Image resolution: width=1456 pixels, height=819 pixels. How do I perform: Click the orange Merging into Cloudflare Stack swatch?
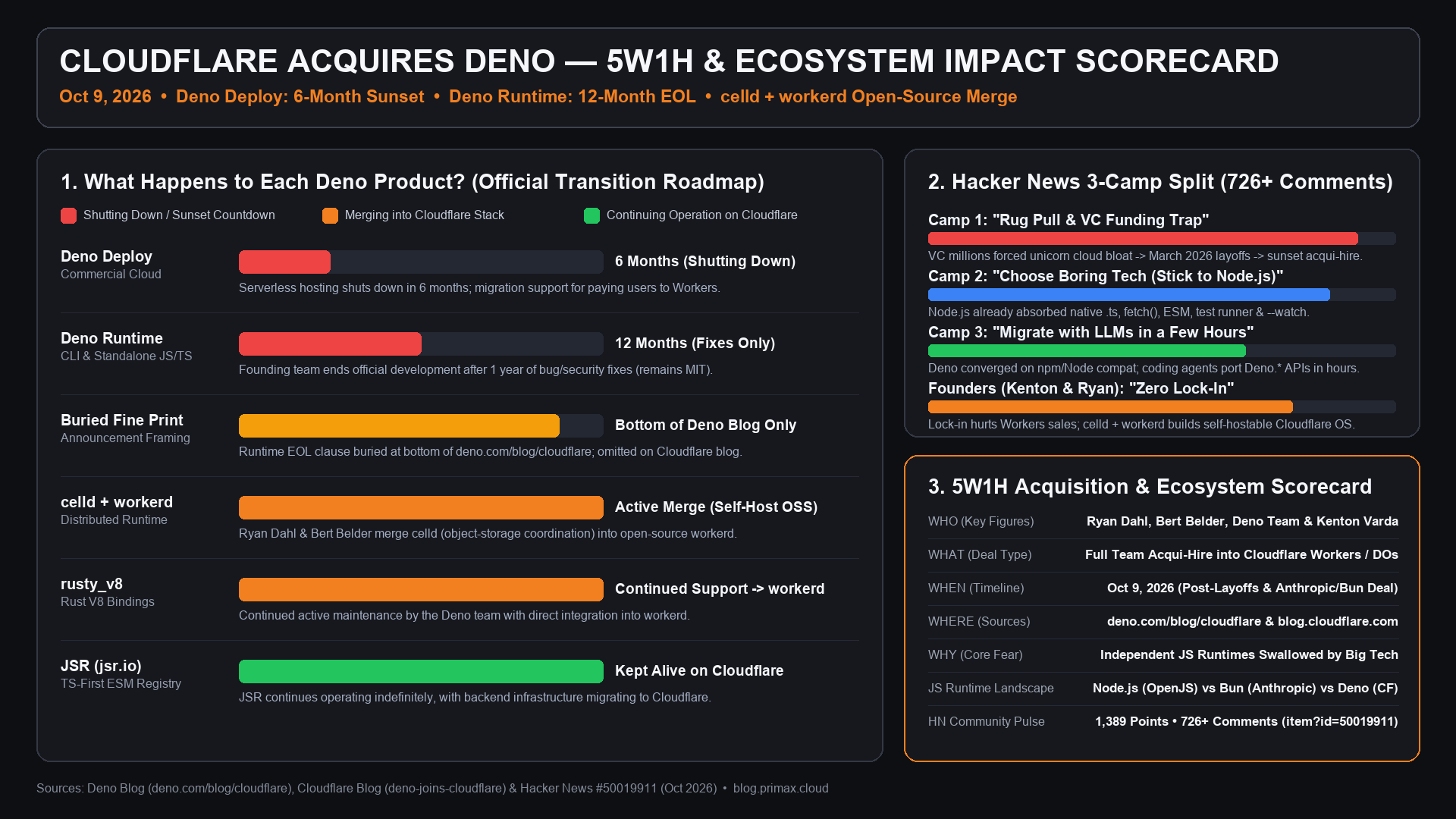pyautogui.click(x=330, y=215)
